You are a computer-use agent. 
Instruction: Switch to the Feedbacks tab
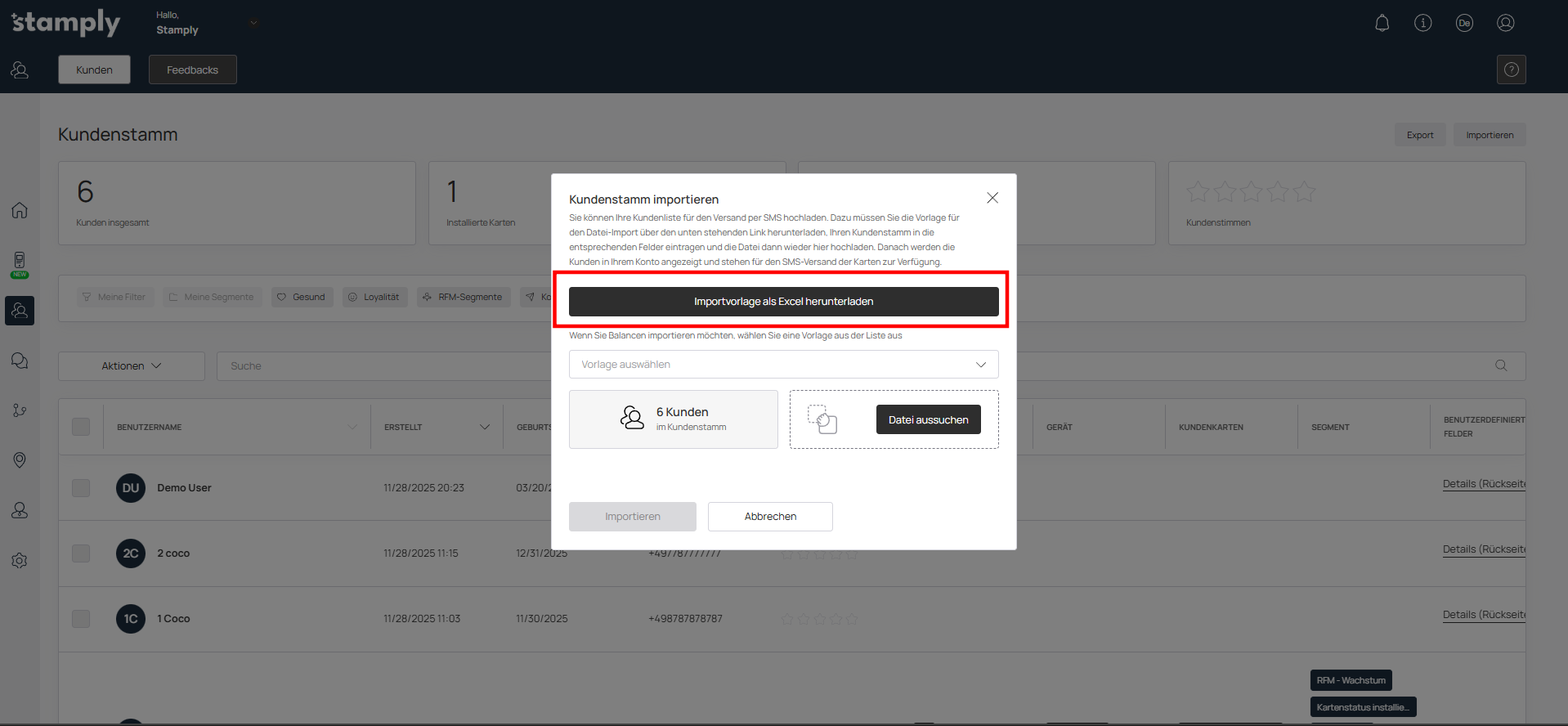point(192,69)
